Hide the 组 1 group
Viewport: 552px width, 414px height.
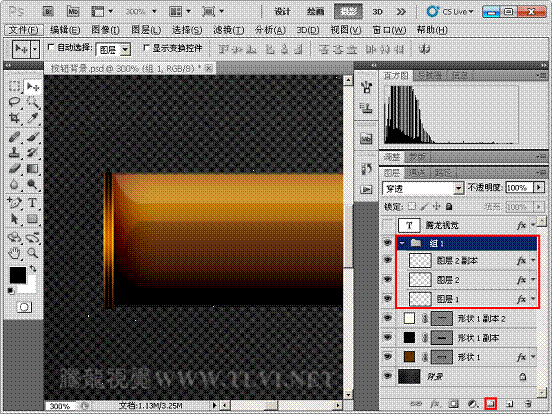pos(388,243)
